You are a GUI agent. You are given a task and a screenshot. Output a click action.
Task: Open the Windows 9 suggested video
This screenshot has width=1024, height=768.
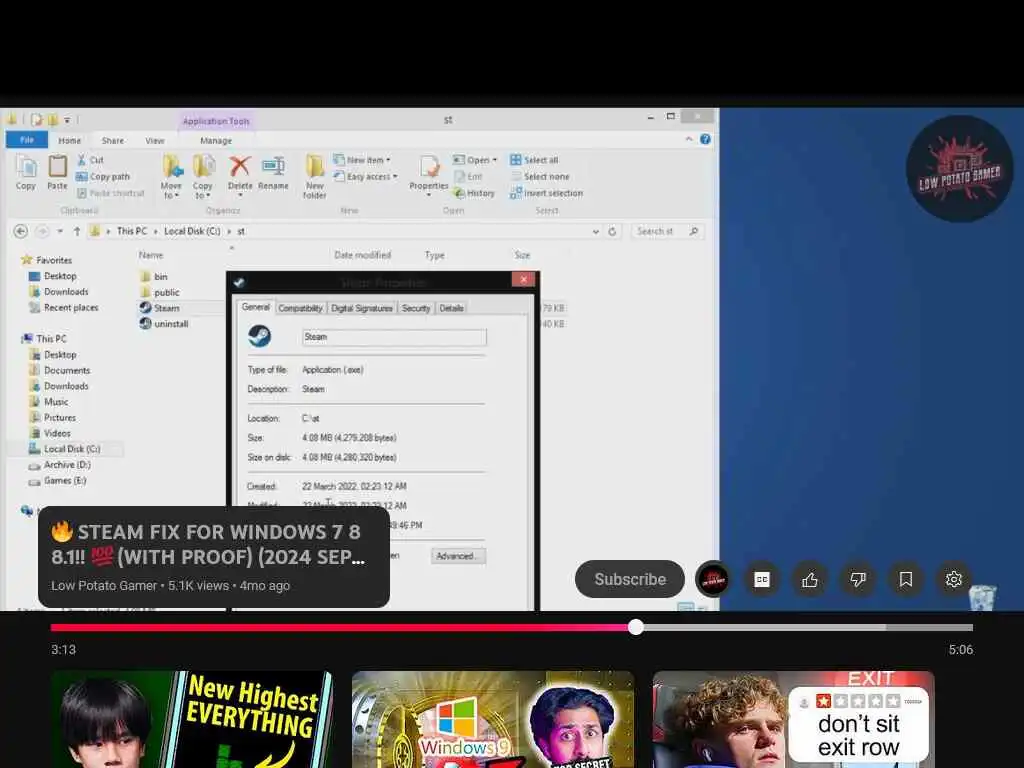(x=493, y=719)
